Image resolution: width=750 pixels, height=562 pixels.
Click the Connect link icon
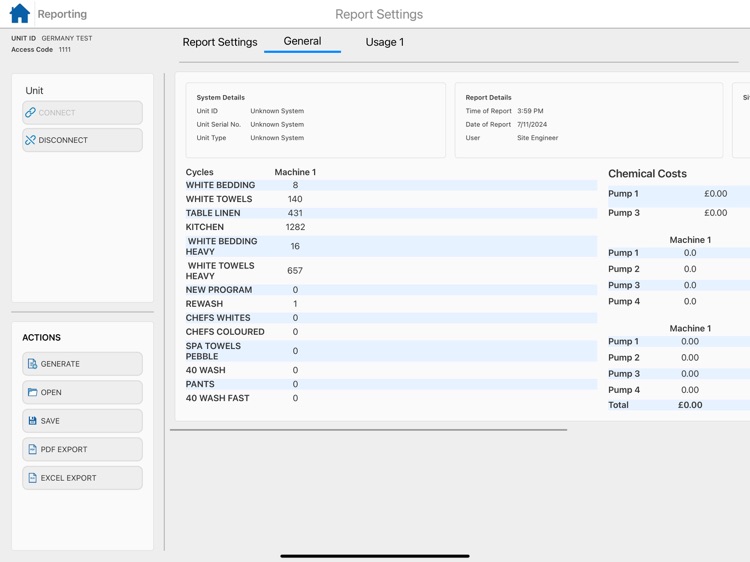pyautogui.click(x=30, y=112)
